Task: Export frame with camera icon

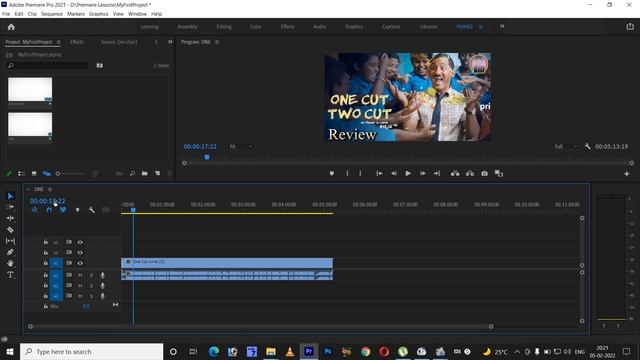Action: point(484,173)
